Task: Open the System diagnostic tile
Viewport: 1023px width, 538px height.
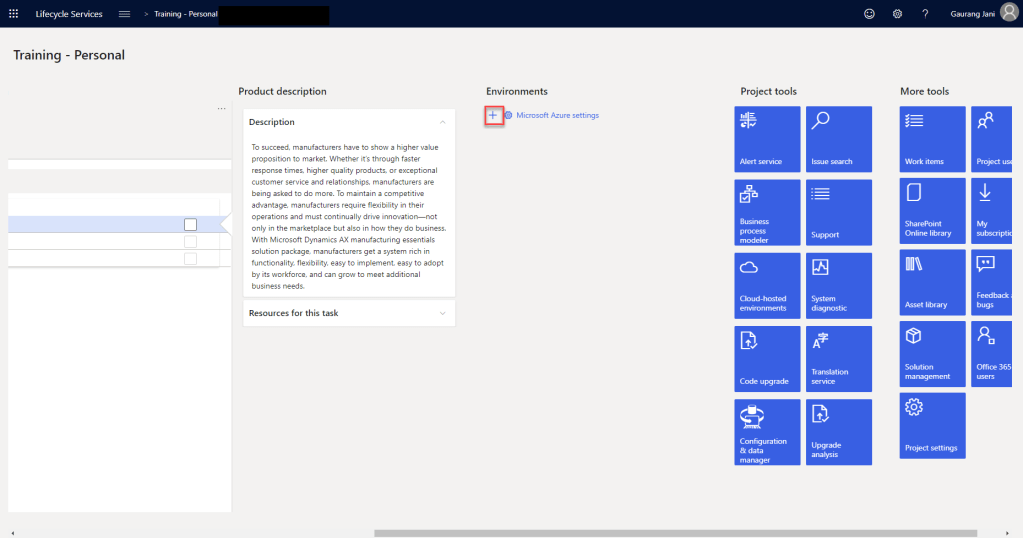Action: (x=839, y=285)
